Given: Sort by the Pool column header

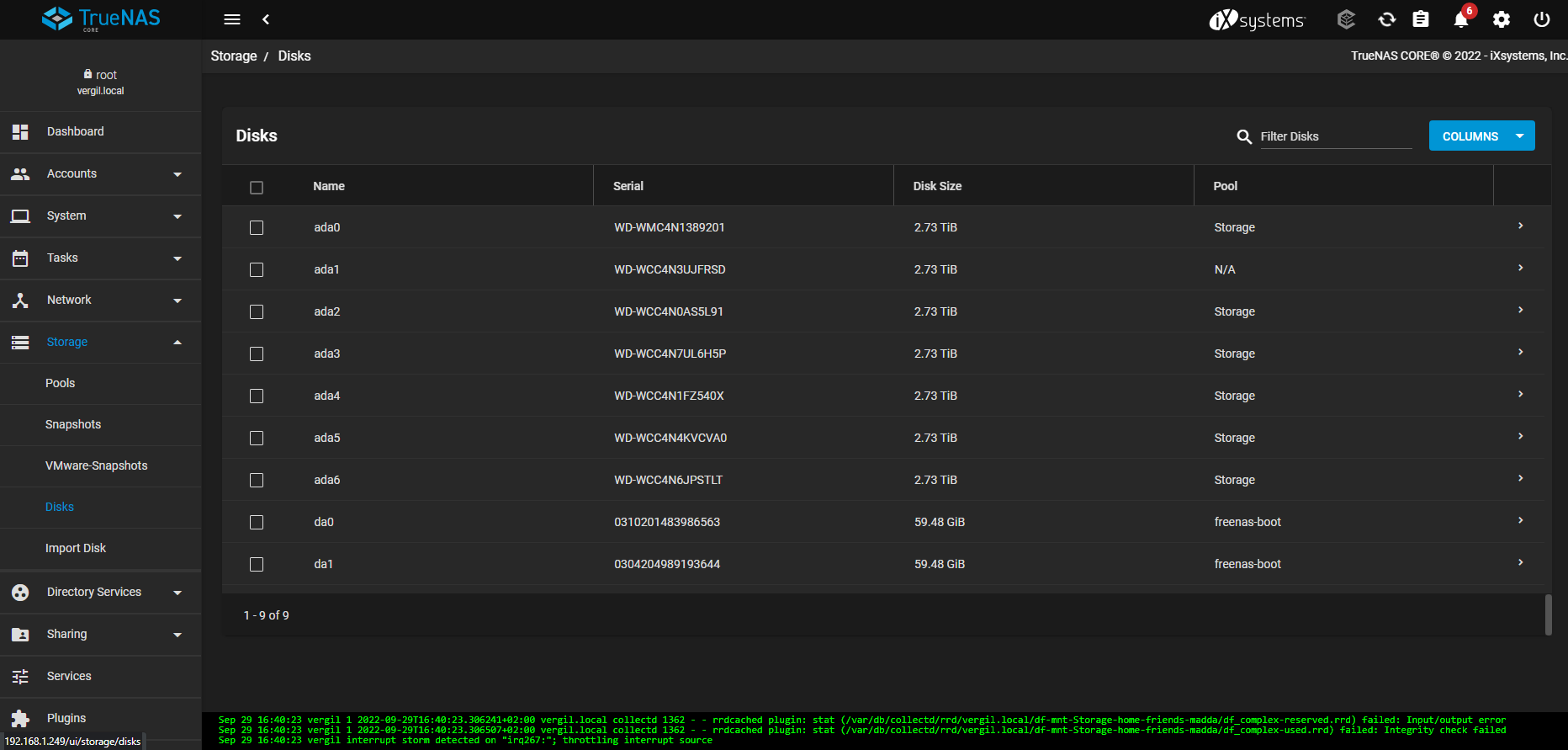Looking at the screenshot, I should [1225, 186].
